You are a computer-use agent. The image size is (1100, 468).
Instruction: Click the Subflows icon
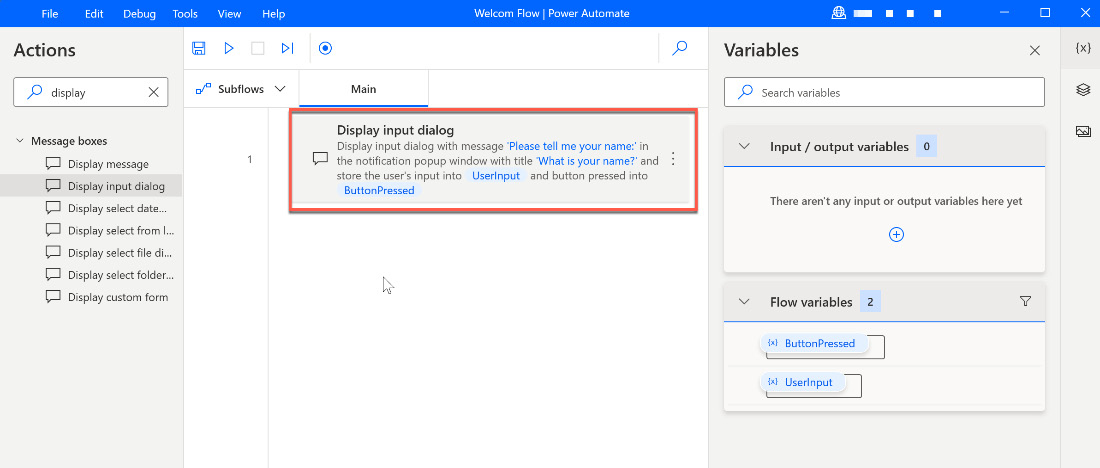(x=203, y=89)
